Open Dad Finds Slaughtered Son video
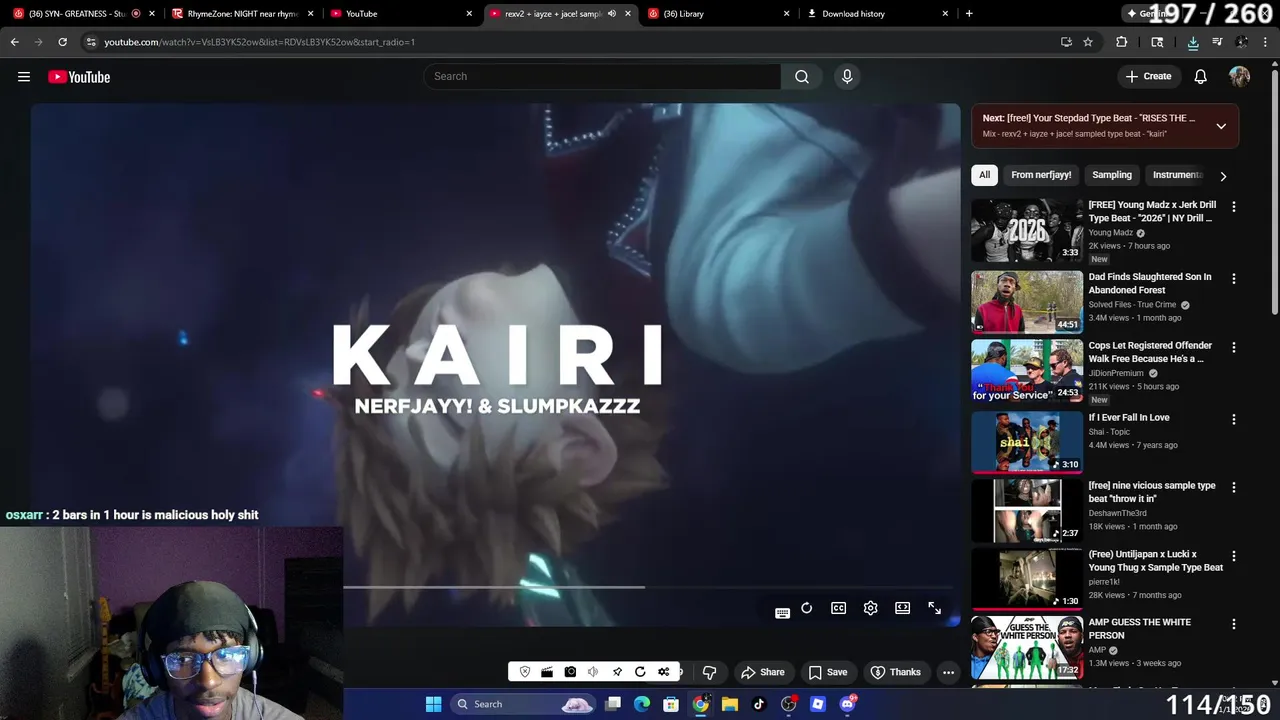Image resolution: width=1280 pixels, height=720 pixels. point(1027,302)
